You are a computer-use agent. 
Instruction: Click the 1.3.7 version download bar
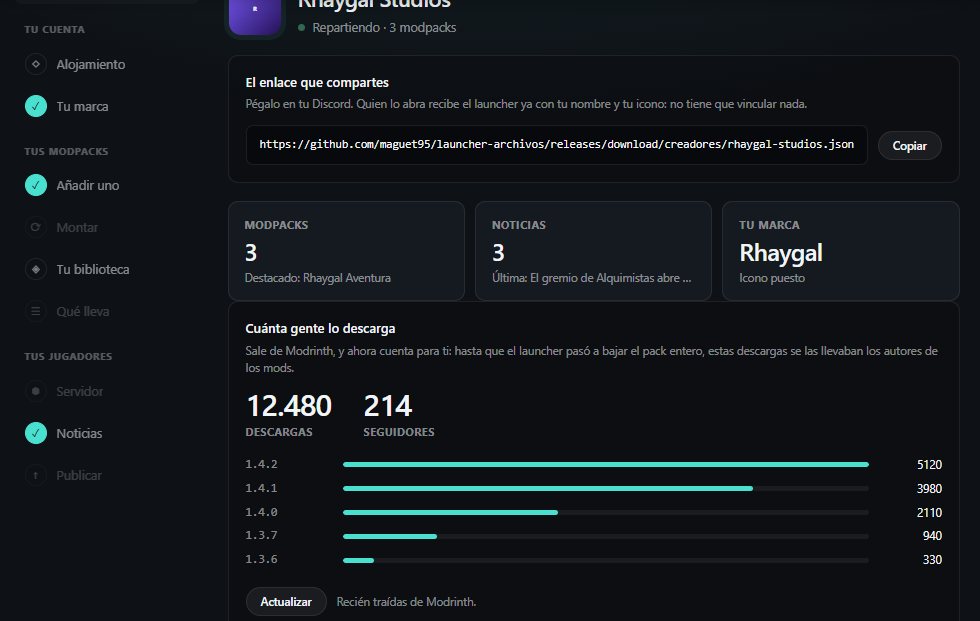[x=606, y=536]
